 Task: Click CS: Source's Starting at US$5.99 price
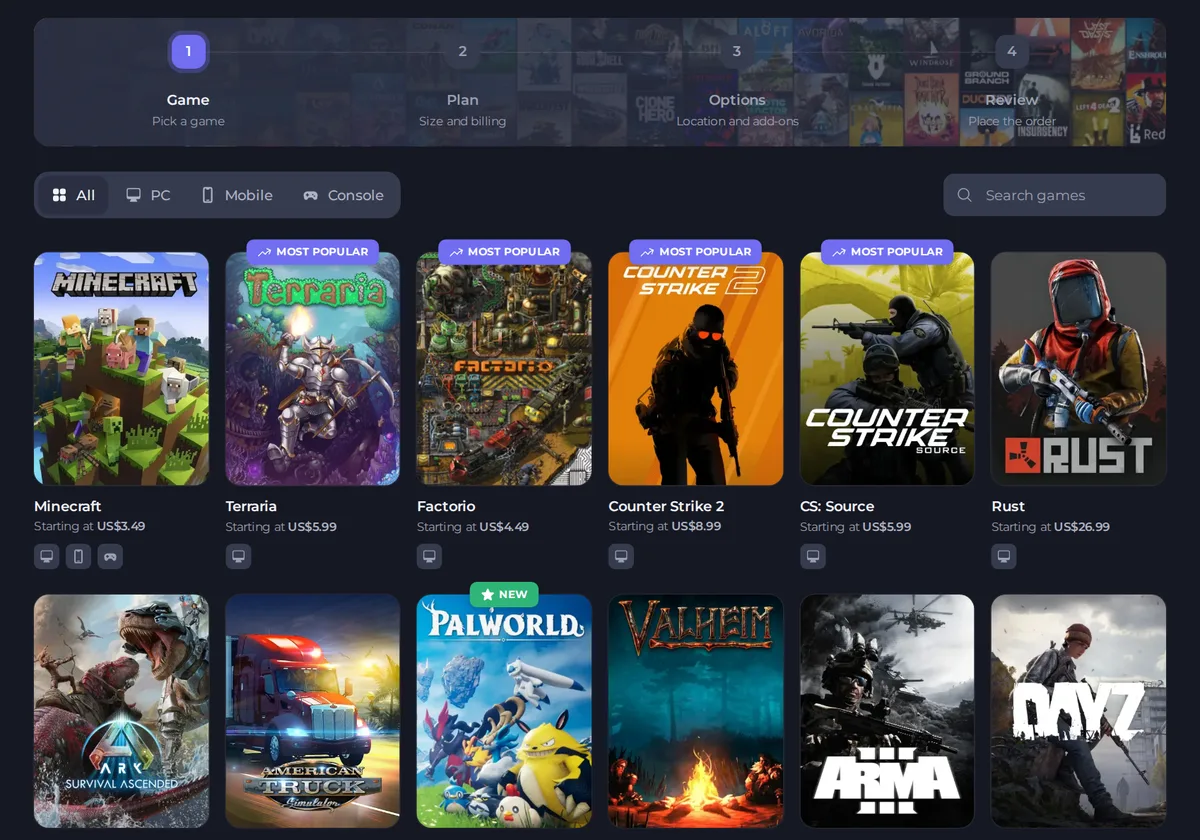[x=856, y=527]
